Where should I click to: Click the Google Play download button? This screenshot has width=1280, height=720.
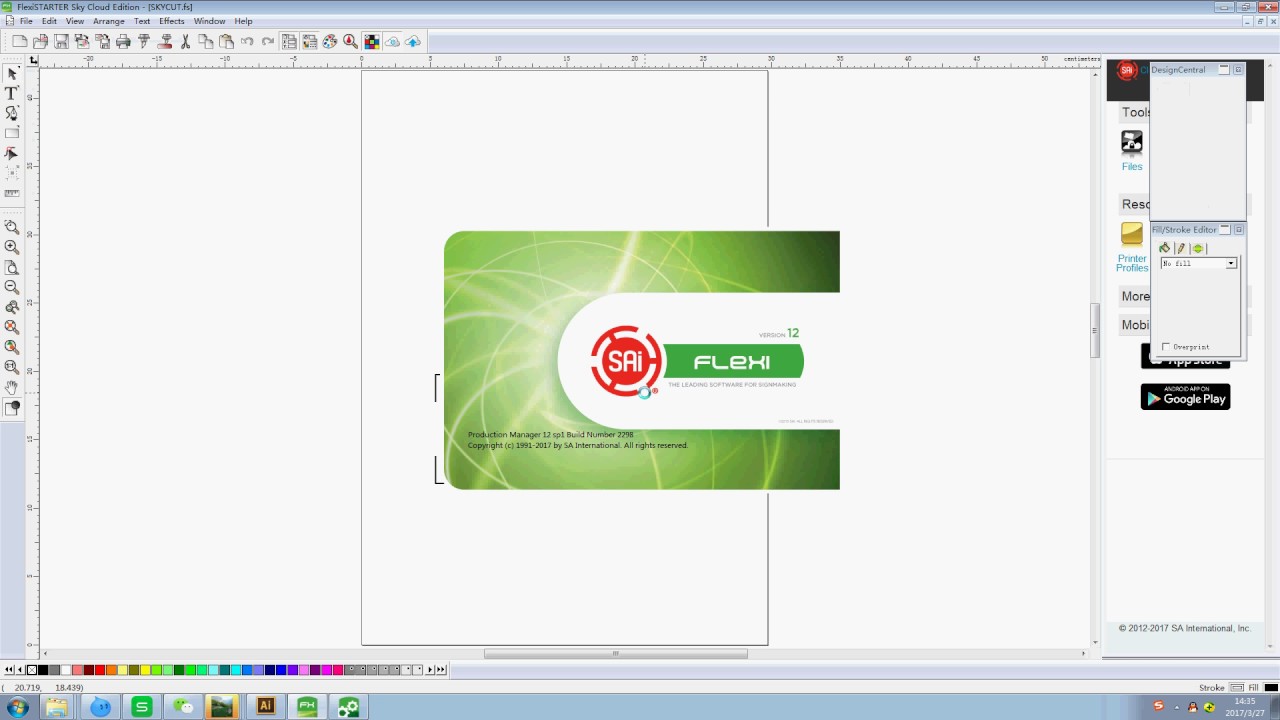[1185, 397]
